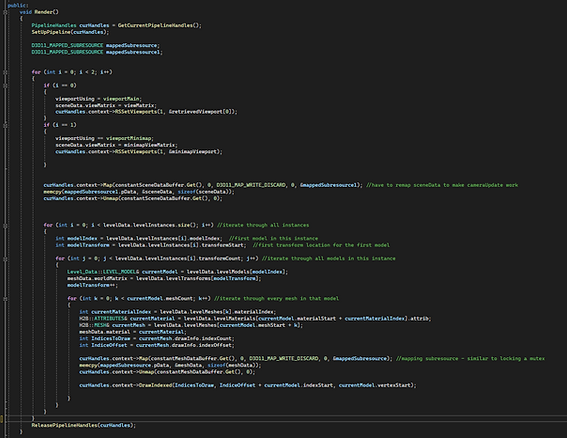Click H2B::ATTRIBUTES& type

pyautogui.click(x=103, y=319)
